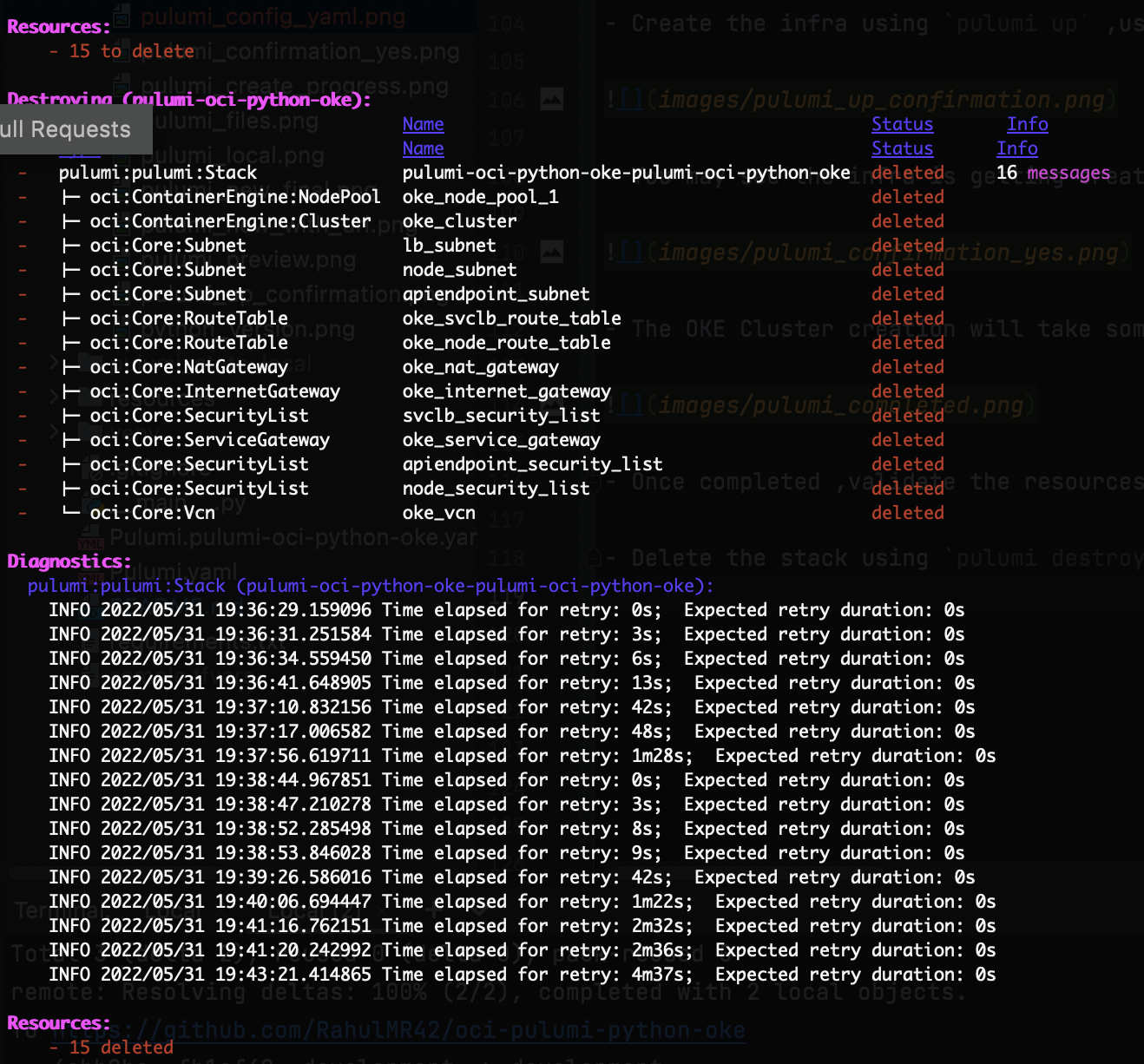Click the 'lb_subnet' resource name
This screenshot has width=1144, height=1064.
(450, 246)
